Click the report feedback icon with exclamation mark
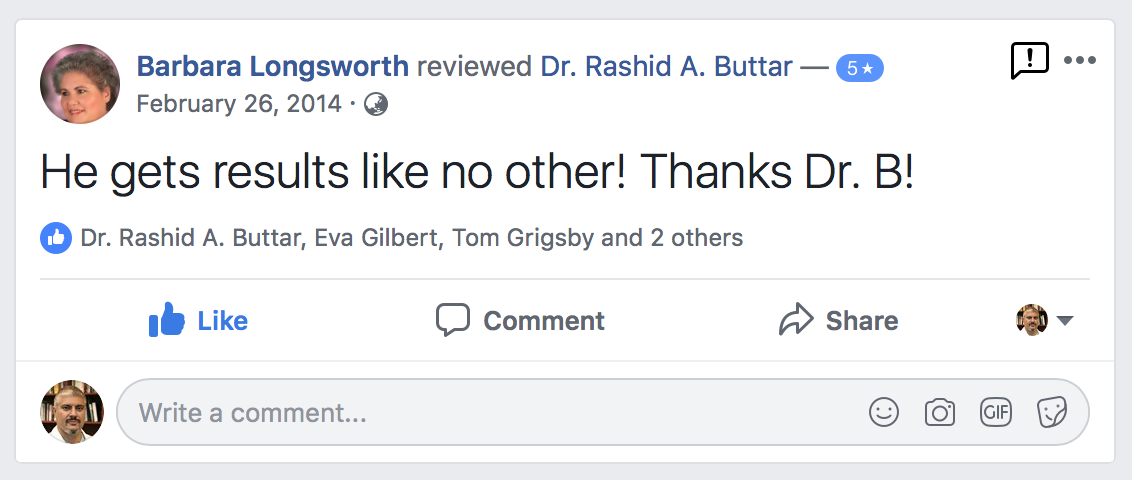This screenshot has width=1132, height=480. tap(1029, 60)
